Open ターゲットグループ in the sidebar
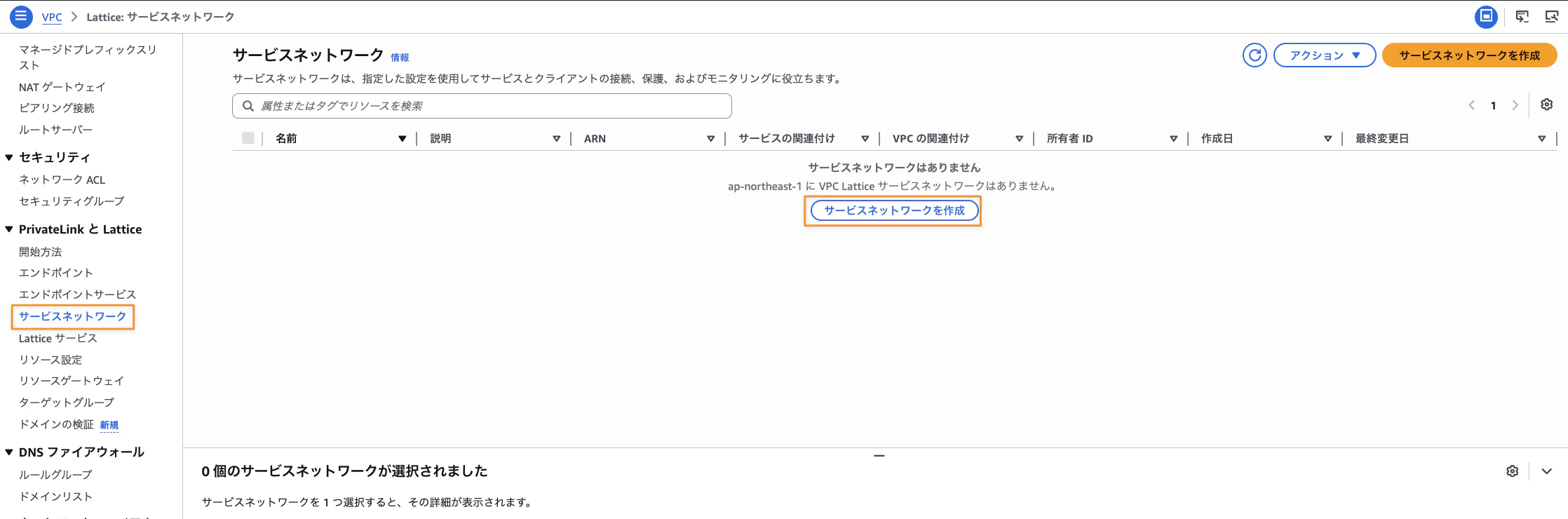 (x=67, y=403)
